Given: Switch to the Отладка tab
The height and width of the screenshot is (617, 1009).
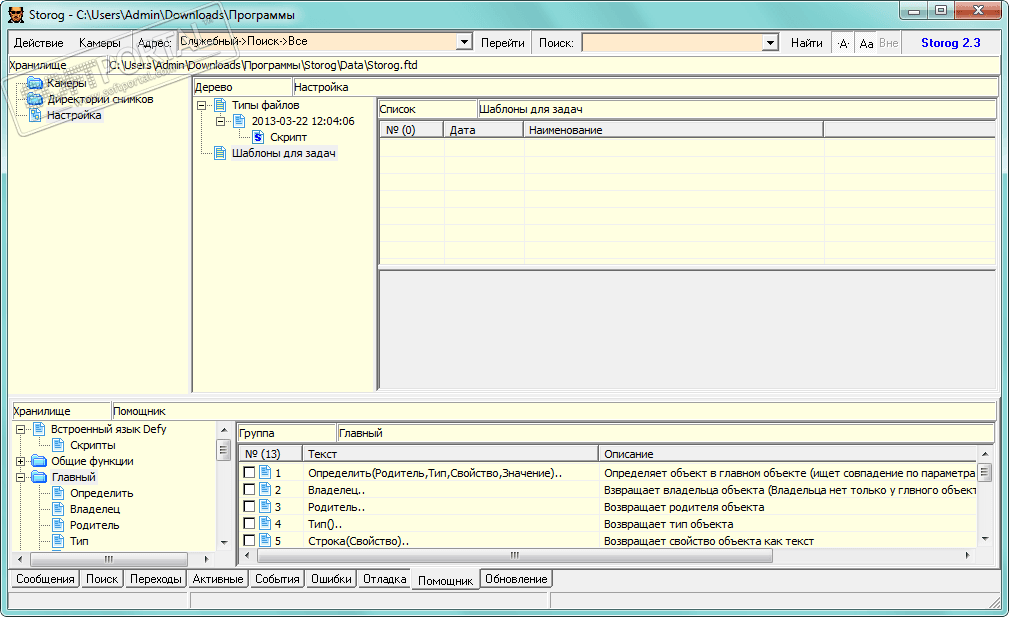Looking at the screenshot, I should (385, 579).
